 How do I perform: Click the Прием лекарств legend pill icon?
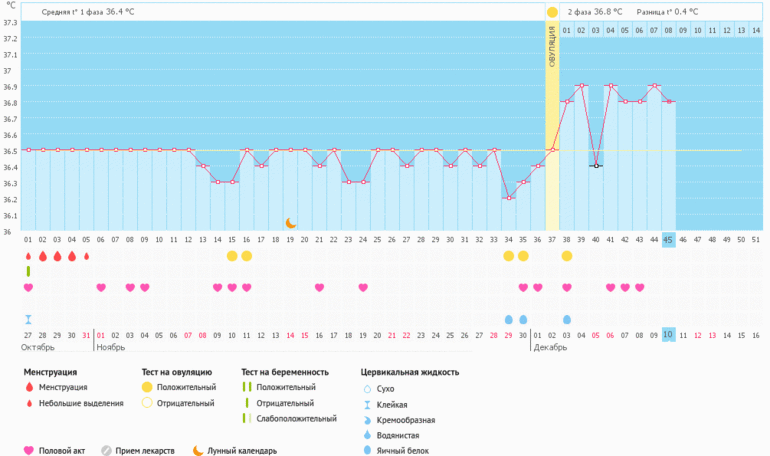click(106, 450)
